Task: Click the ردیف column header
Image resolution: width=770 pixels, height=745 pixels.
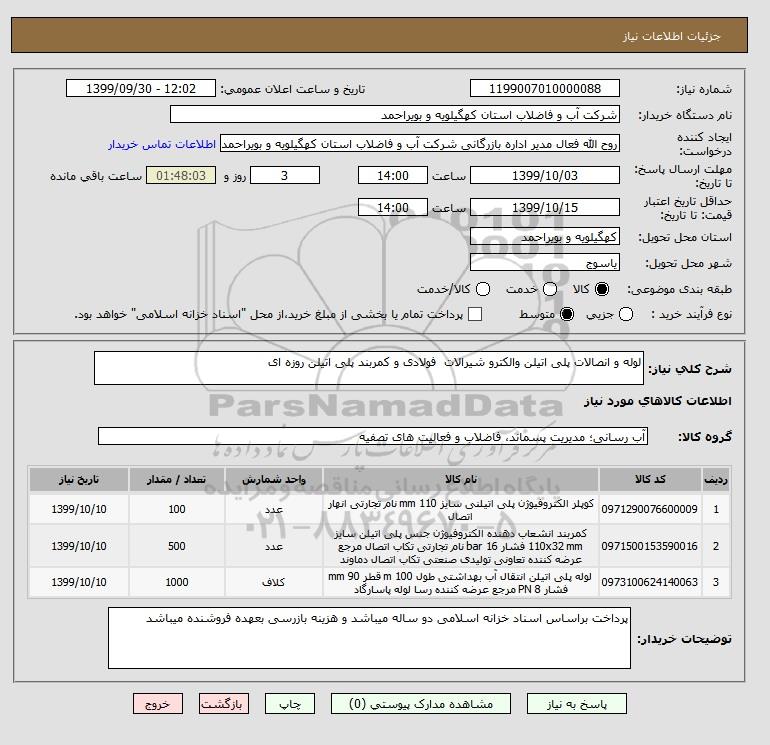Action: [x=716, y=479]
